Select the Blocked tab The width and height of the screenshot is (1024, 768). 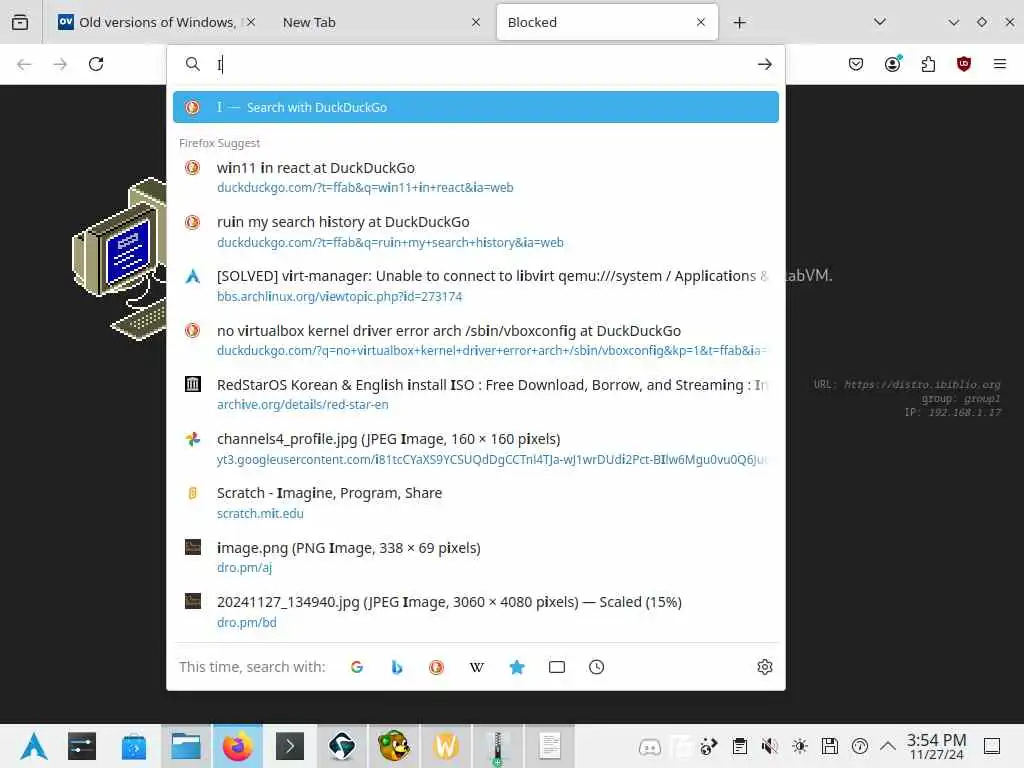[607, 22]
